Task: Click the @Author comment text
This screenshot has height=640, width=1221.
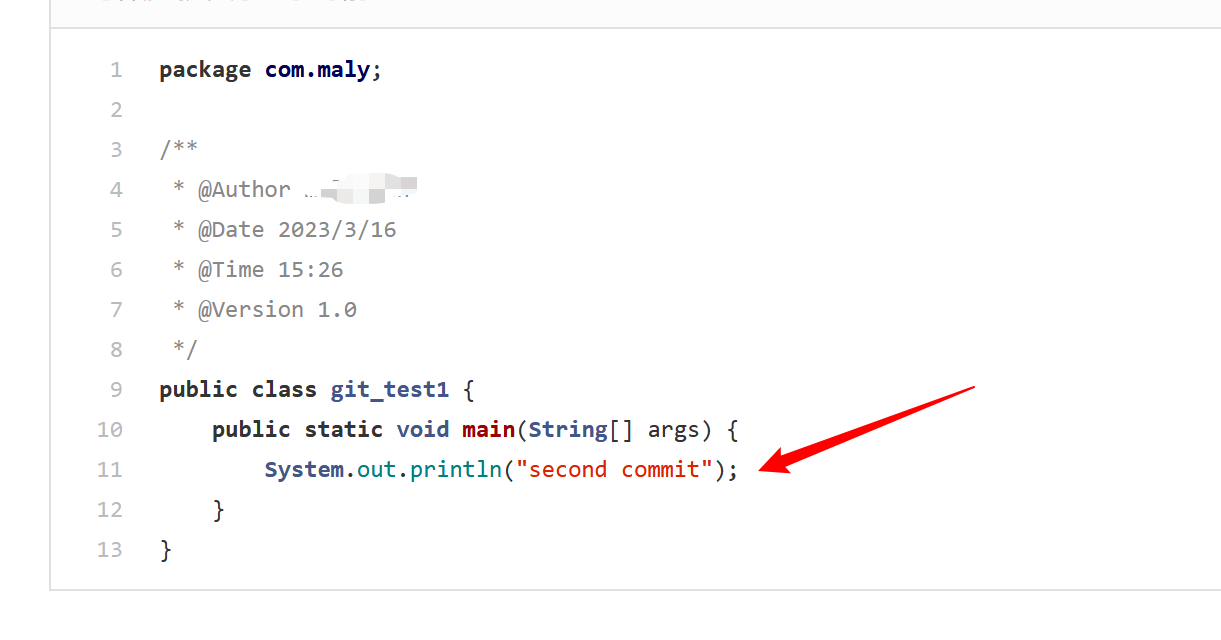Action: coord(244,190)
